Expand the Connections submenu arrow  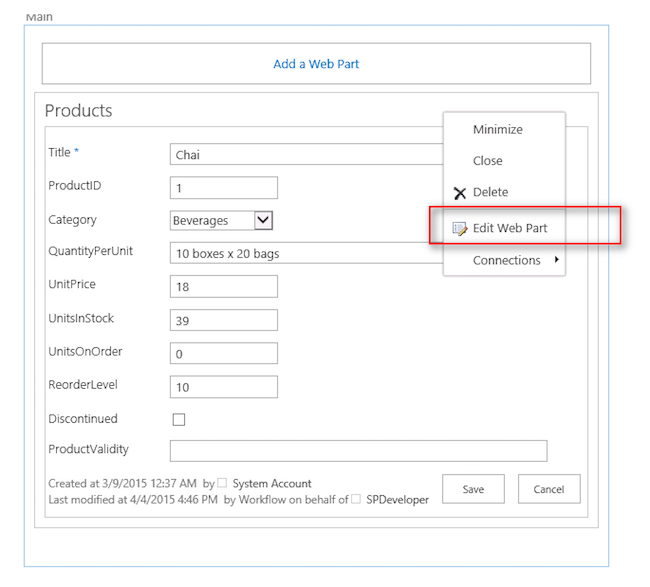pyautogui.click(x=556, y=261)
